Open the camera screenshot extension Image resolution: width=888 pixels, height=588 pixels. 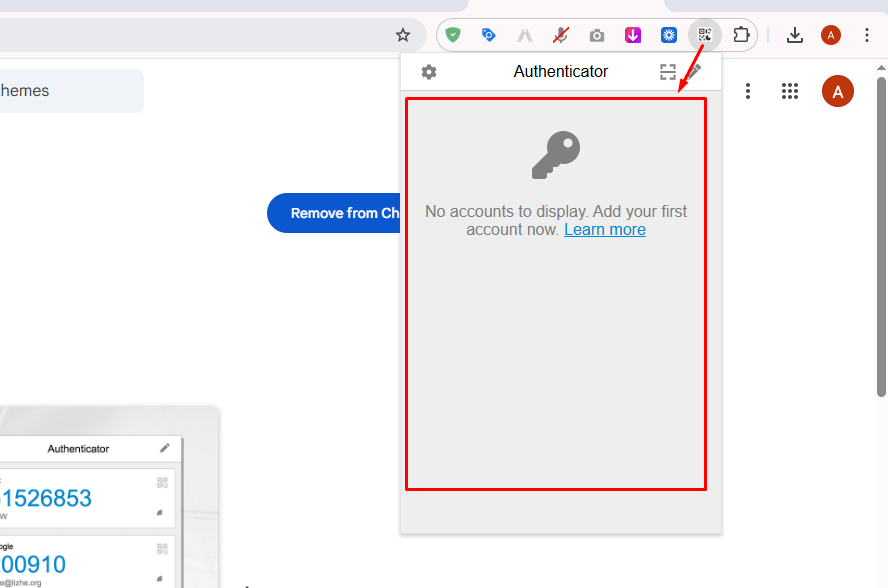click(x=596, y=36)
